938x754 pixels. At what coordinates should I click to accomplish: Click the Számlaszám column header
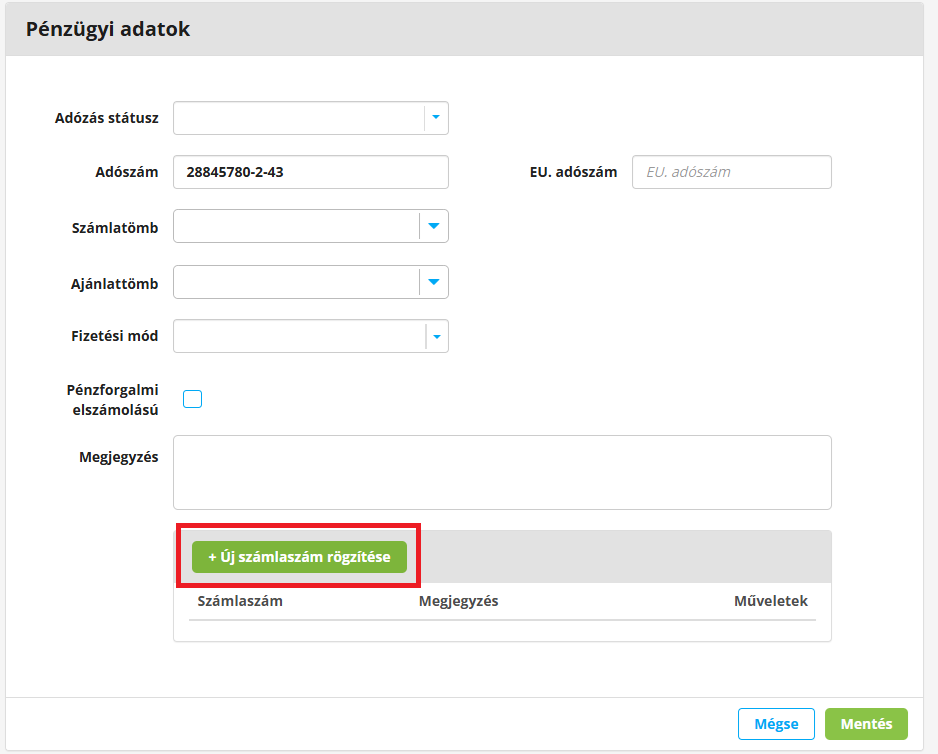click(240, 601)
